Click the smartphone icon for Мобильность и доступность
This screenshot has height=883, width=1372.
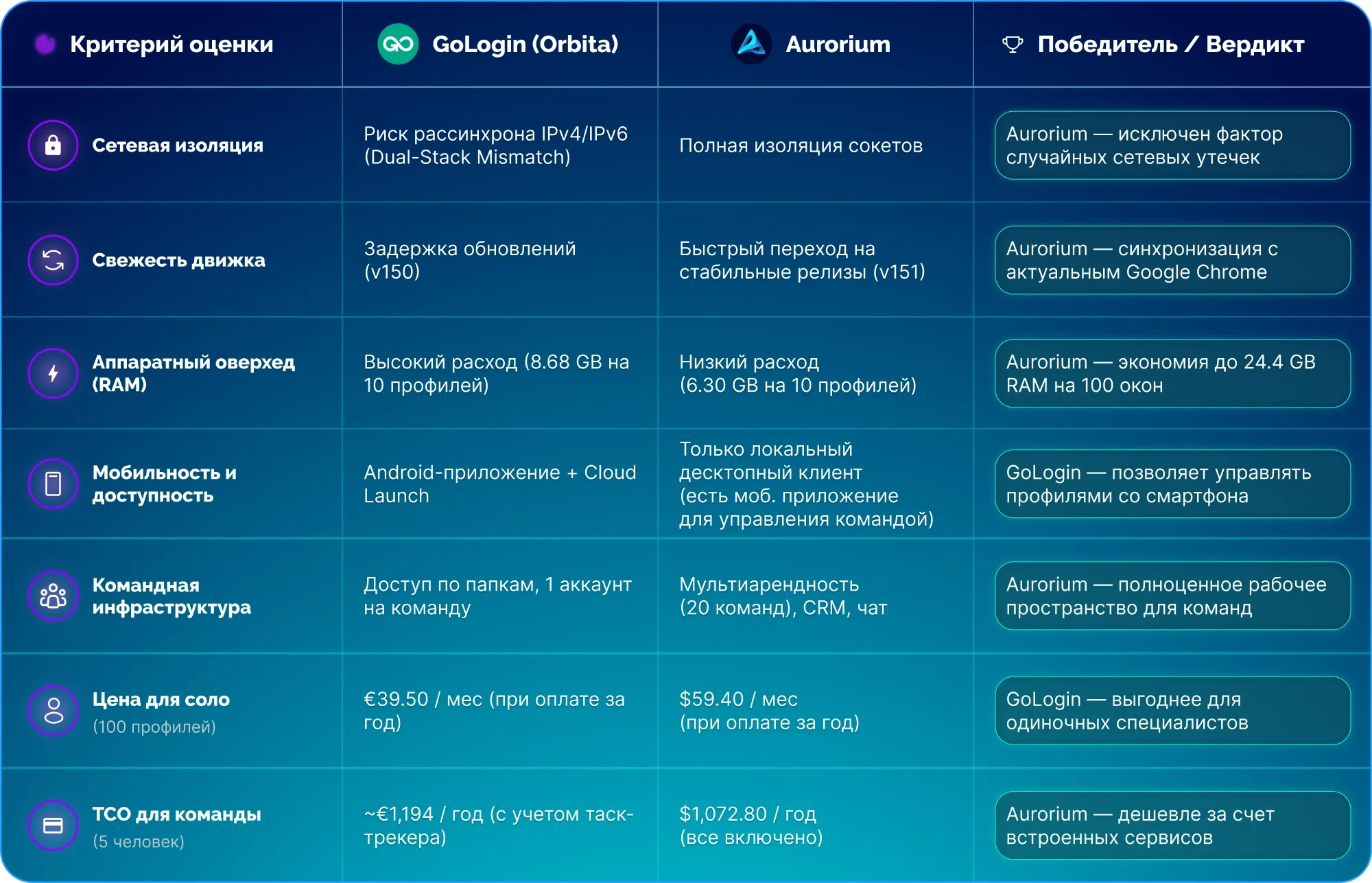pos(53,484)
